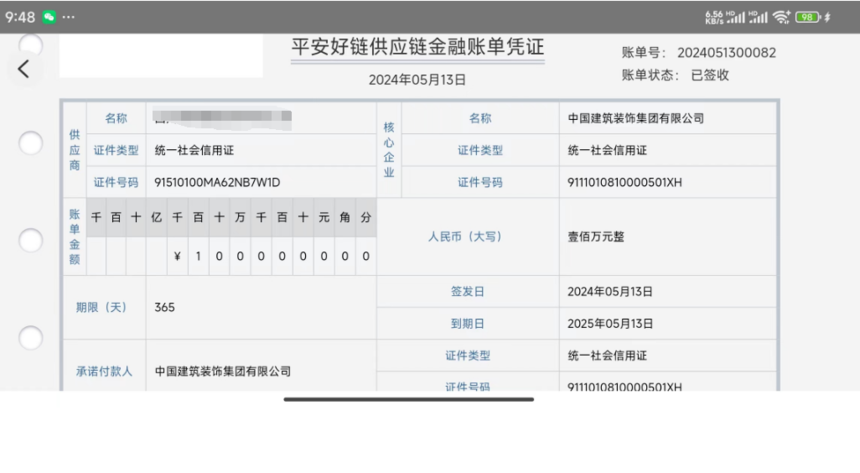Tap the 9:48 clock in status bar

[20, 17]
